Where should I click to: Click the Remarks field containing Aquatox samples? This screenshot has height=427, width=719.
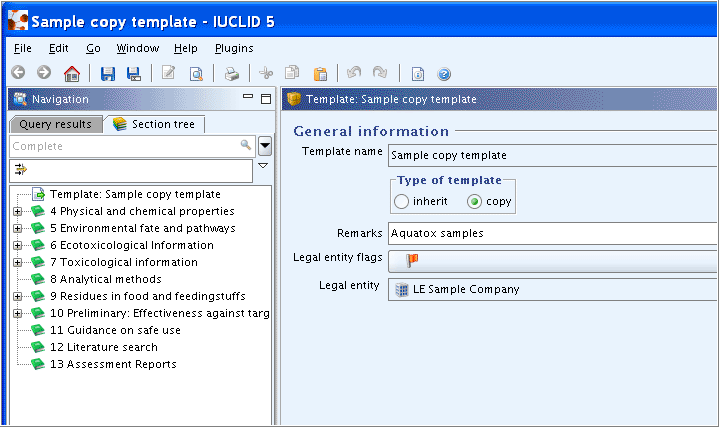click(x=553, y=233)
